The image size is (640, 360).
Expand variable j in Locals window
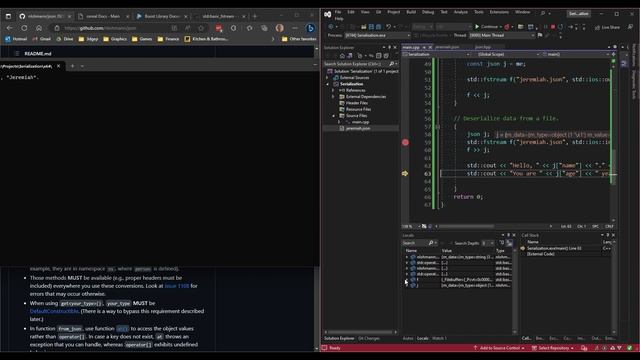pos(407,285)
